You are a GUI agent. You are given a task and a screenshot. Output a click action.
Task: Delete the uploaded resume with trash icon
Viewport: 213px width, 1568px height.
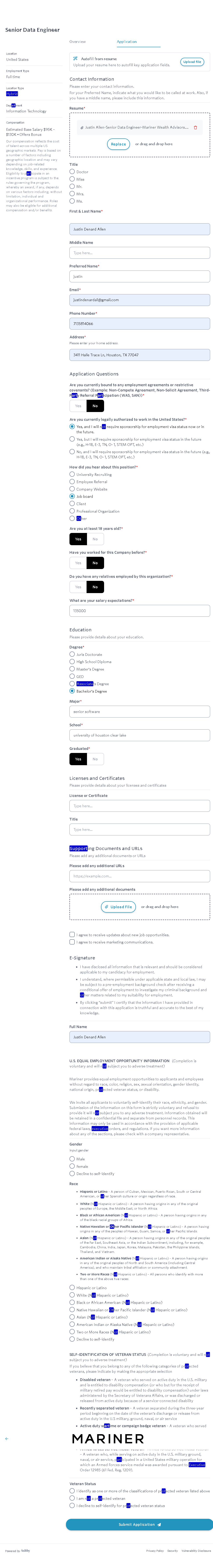tap(195, 127)
